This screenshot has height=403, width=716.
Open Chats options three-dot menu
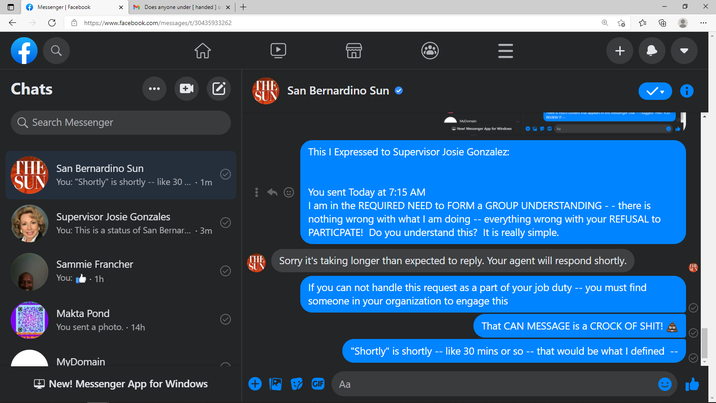[154, 89]
